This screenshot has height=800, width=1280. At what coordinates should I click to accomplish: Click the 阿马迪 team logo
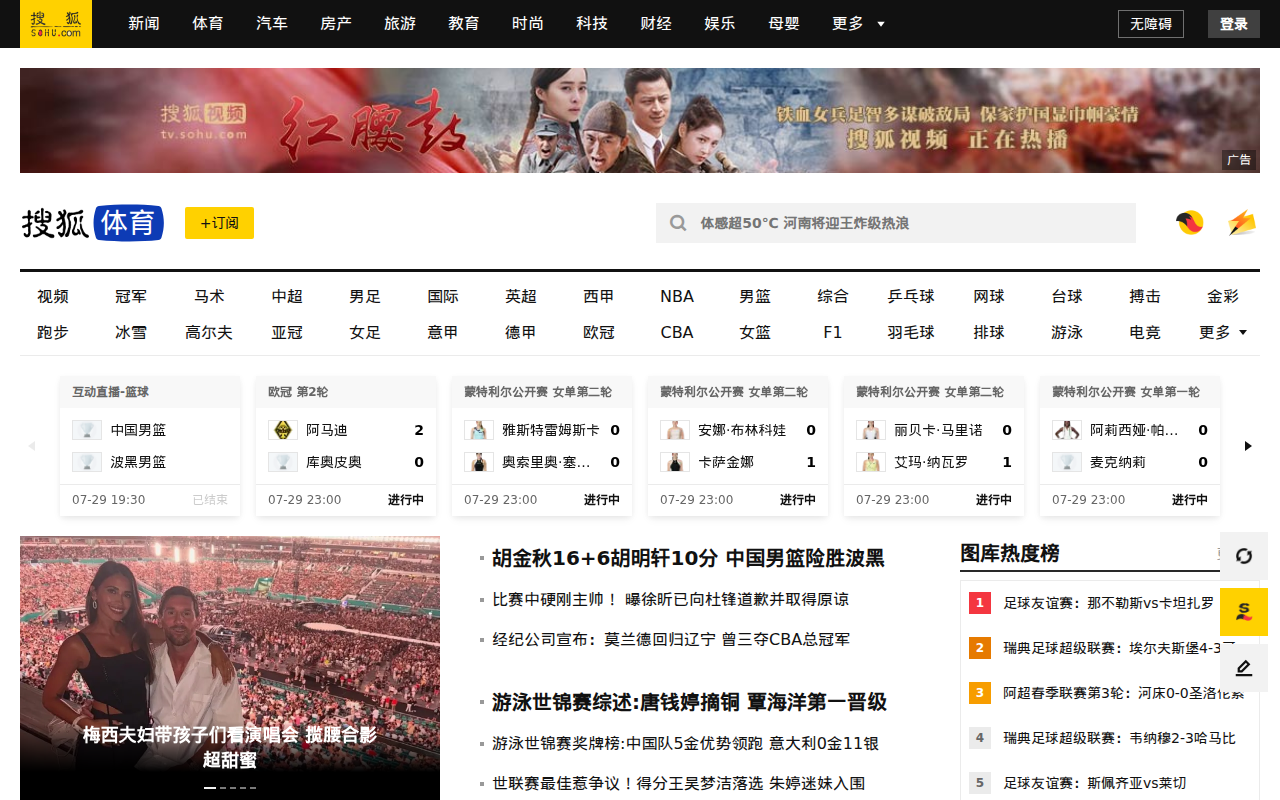pos(283,430)
